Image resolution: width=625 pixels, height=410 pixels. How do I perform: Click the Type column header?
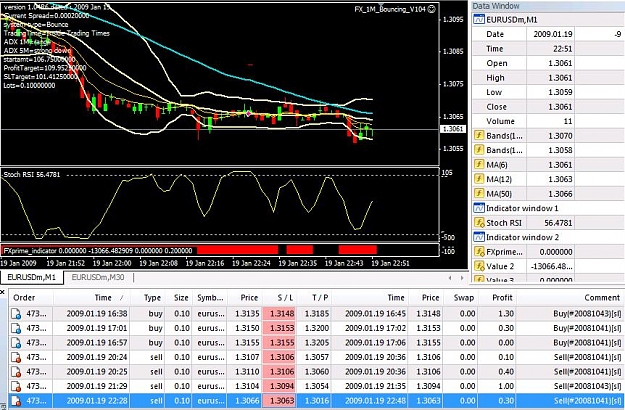point(152,298)
